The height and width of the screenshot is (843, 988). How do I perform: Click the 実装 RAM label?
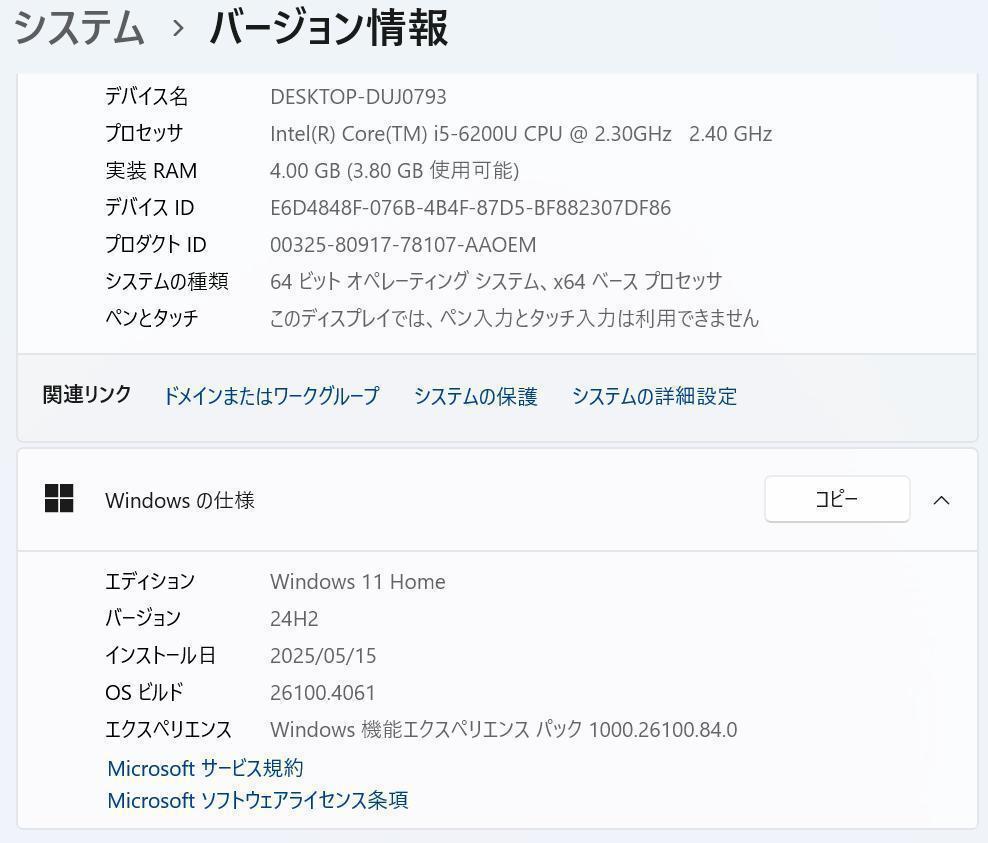tap(151, 170)
